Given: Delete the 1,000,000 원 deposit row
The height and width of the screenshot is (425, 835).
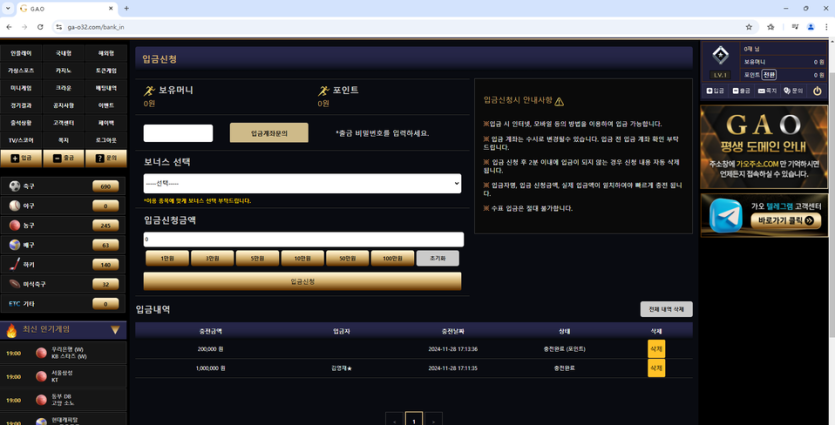Looking at the screenshot, I should point(656,368).
